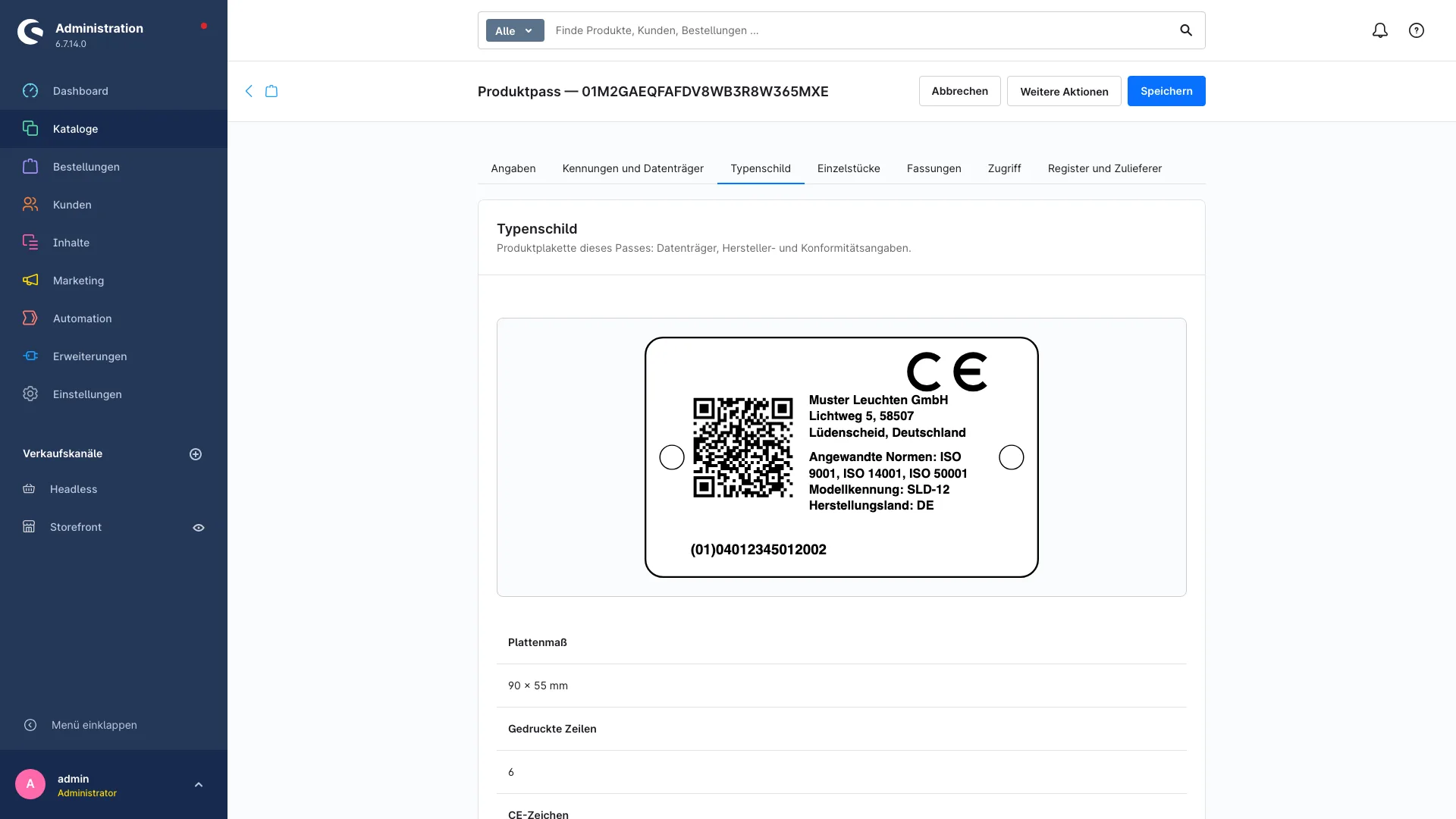Screen dimensions: 1456x819
Task: Click the version number 6.7.14.0
Action: [71, 44]
